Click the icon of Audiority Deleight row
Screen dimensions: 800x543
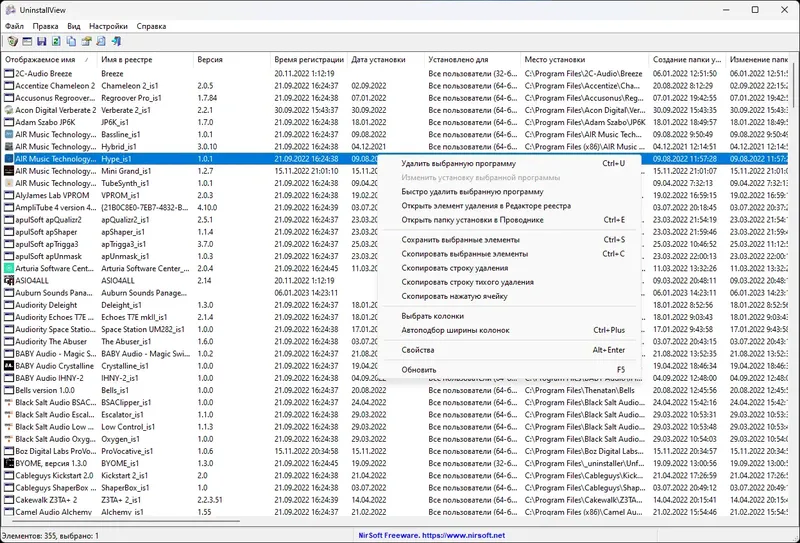point(9,305)
